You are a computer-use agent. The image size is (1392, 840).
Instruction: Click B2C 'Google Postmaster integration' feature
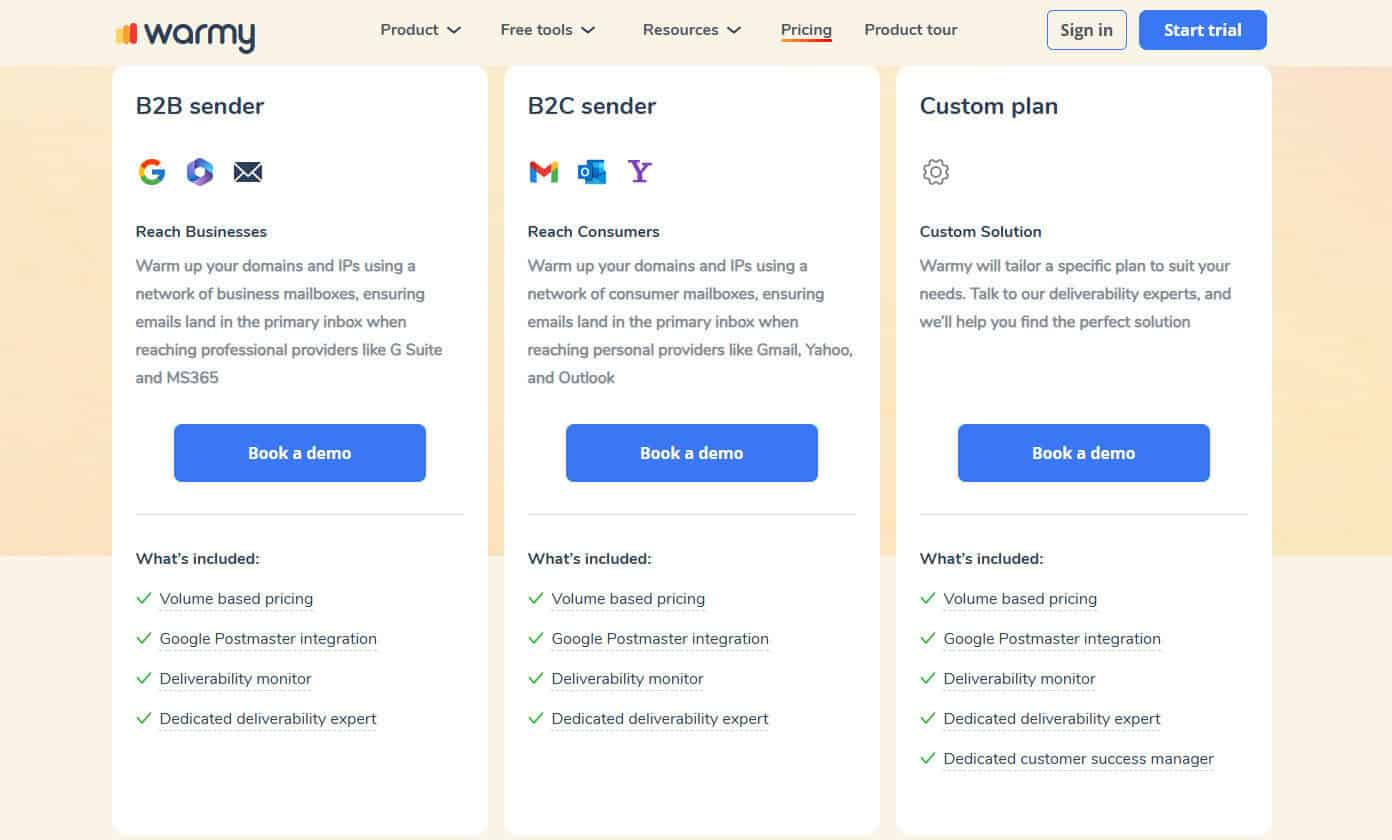tap(660, 639)
